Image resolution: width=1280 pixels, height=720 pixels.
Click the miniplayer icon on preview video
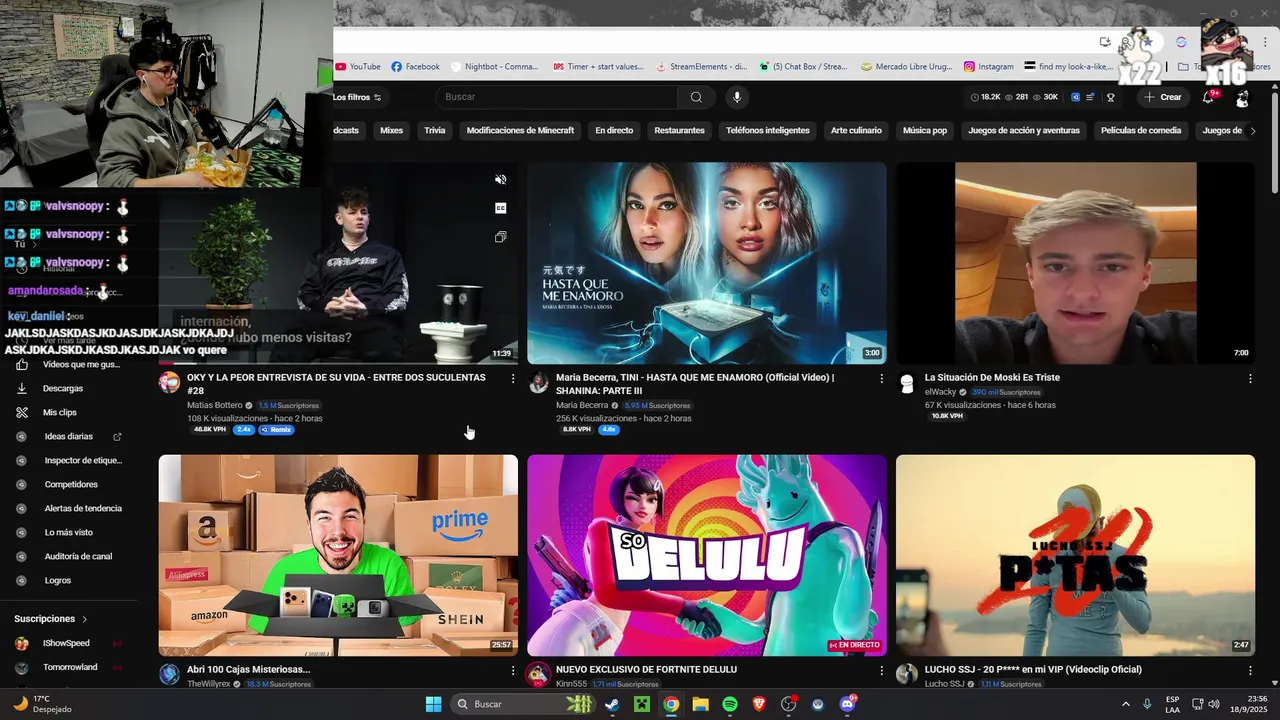(x=501, y=237)
